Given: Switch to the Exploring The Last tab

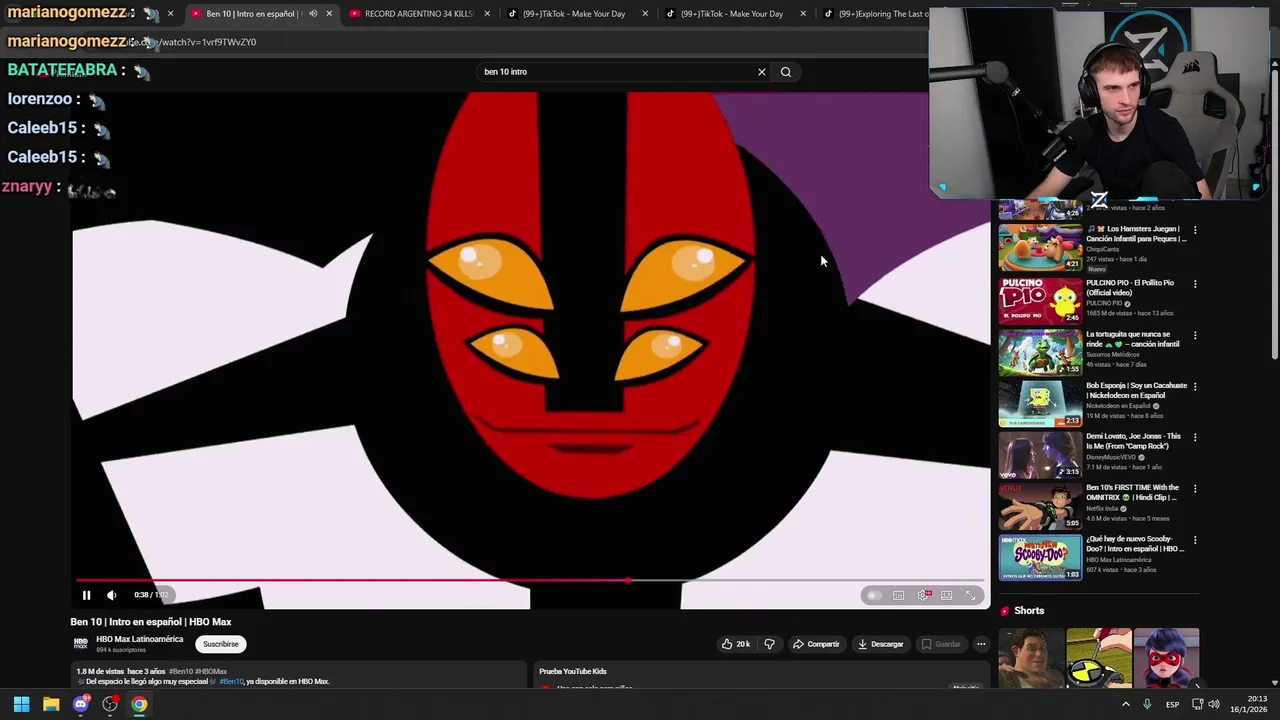Looking at the screenshot, I should coord(872,14).
